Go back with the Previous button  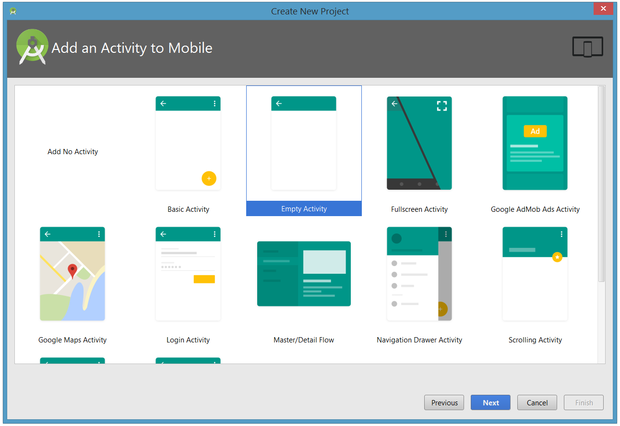tap(444, 403)
